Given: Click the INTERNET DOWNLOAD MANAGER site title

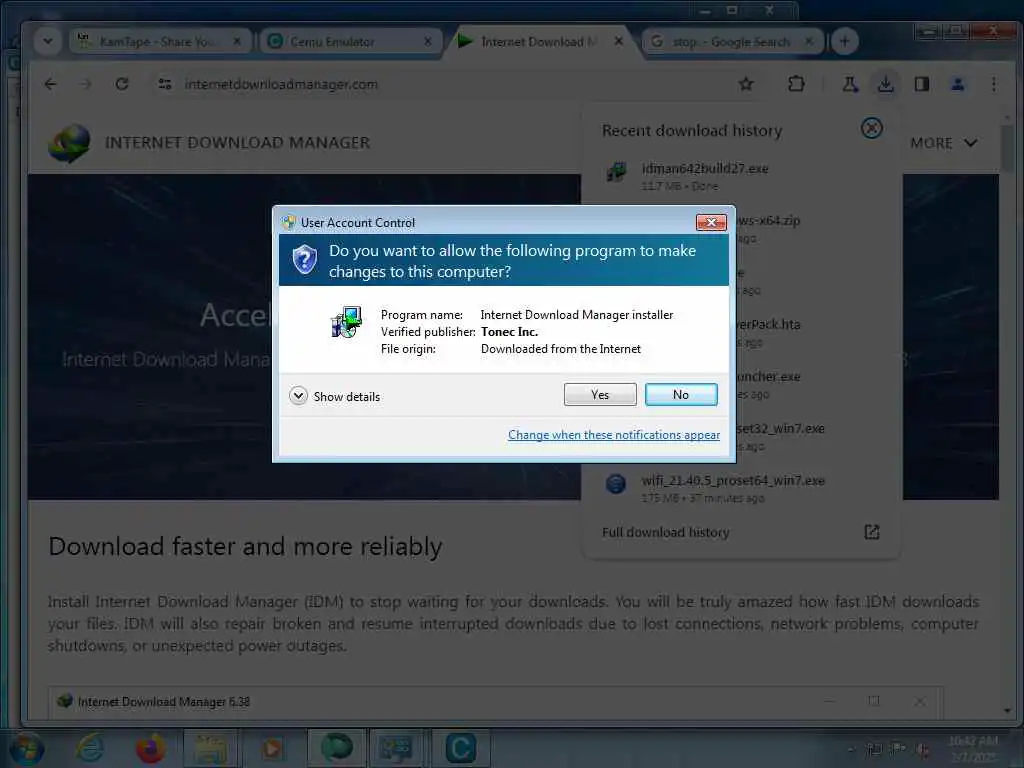Looking at the screenshot, I should (238, 142).
